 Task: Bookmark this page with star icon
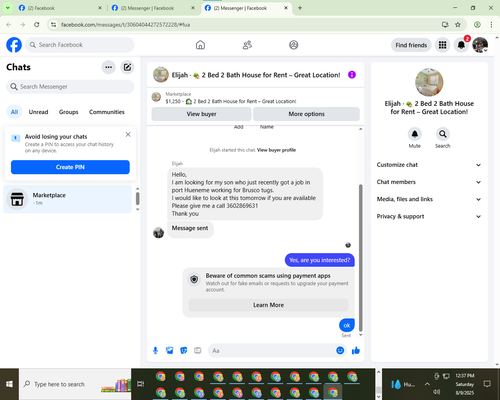coord(458,25)
